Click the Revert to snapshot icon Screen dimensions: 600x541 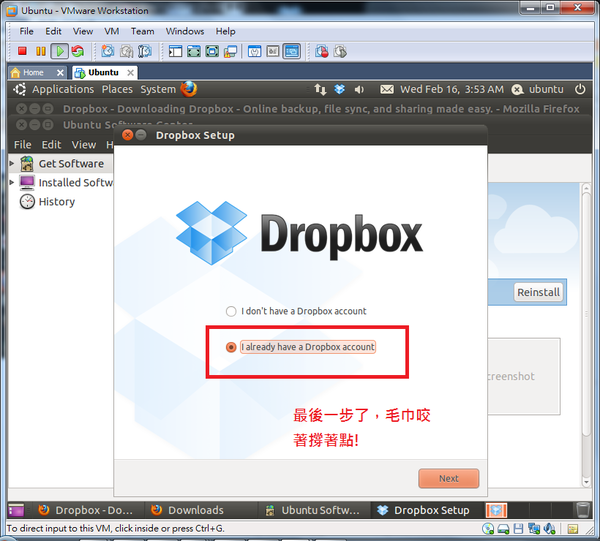126,51
